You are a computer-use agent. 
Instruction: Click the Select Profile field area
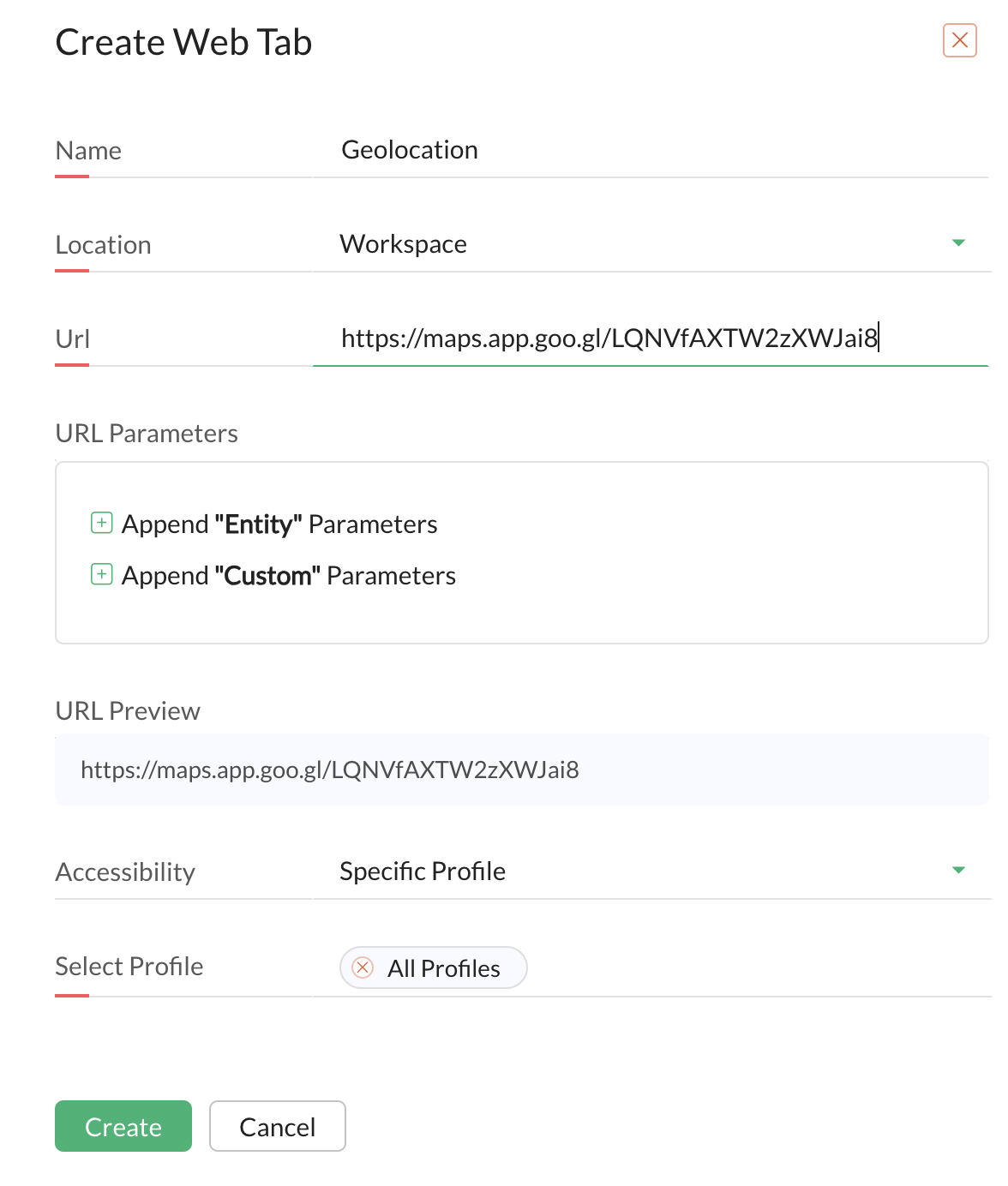651,968
